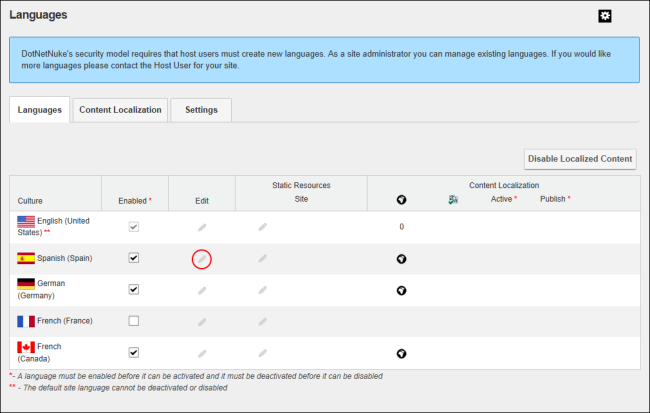Viewport: 650px width, 413px height.
Task: Click the United States flag icon
Action: tap(26, 222)
